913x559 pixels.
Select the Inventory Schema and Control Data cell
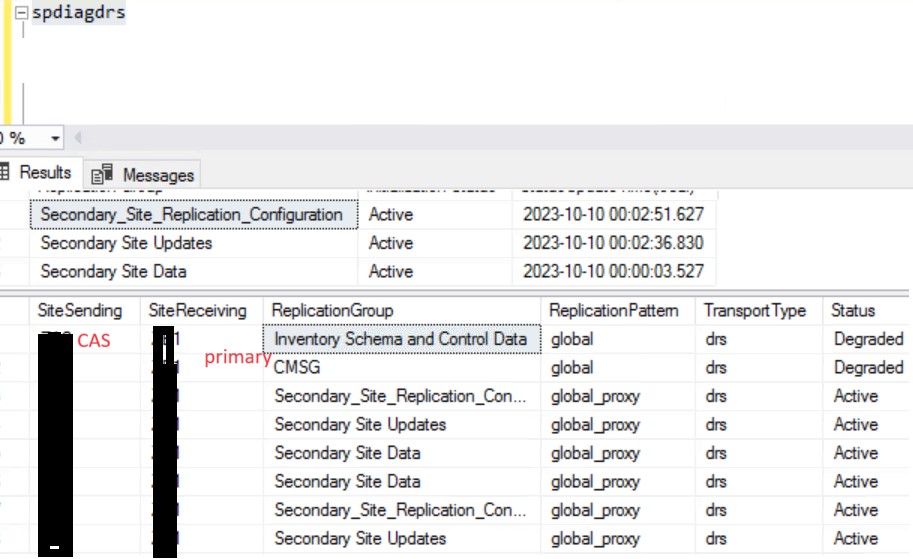click(x=402, y=339)
